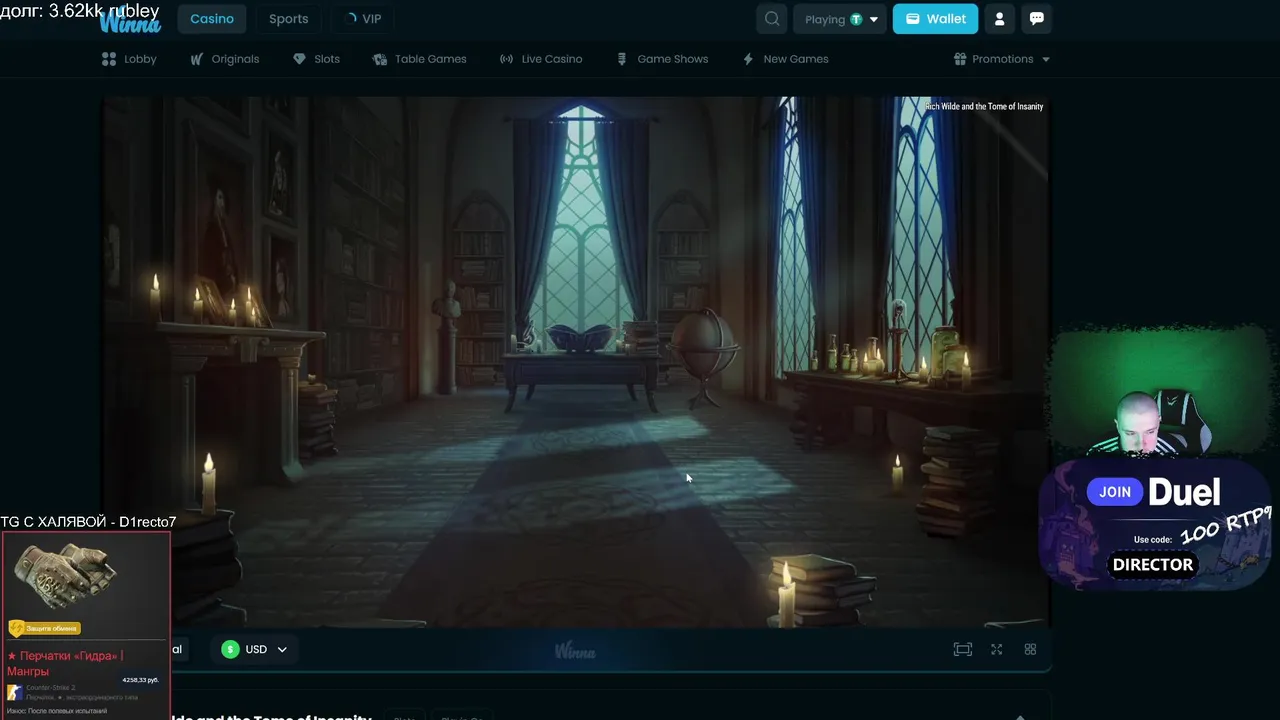Open the Wallet button
This screenshot has height=720, width=1280.
click(x=935, y=19)
